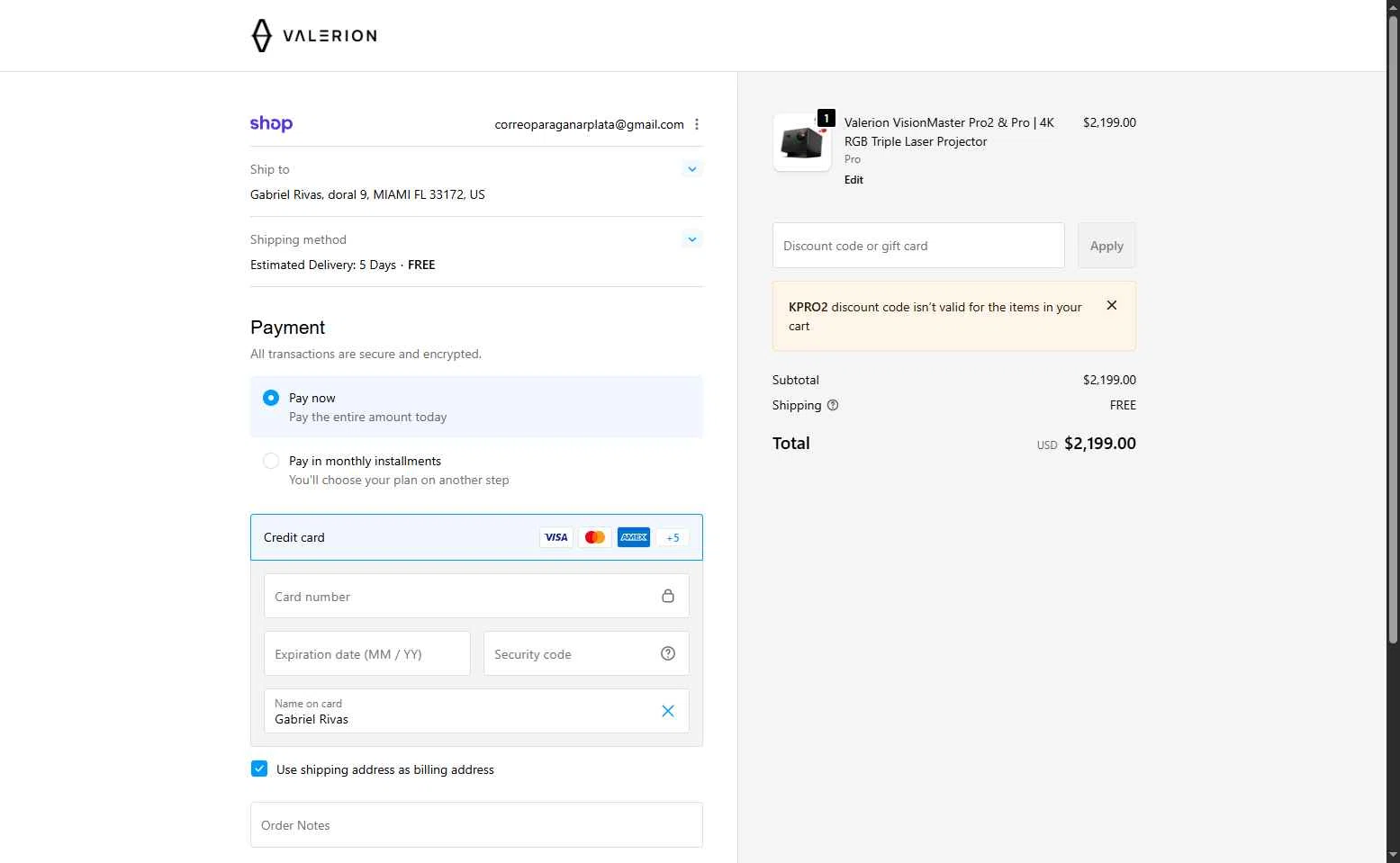The height and width of the screenshot is (863, 1400).
Task: Click the Order Notes field
Action: pyautogui.click(x=476, y=825)
